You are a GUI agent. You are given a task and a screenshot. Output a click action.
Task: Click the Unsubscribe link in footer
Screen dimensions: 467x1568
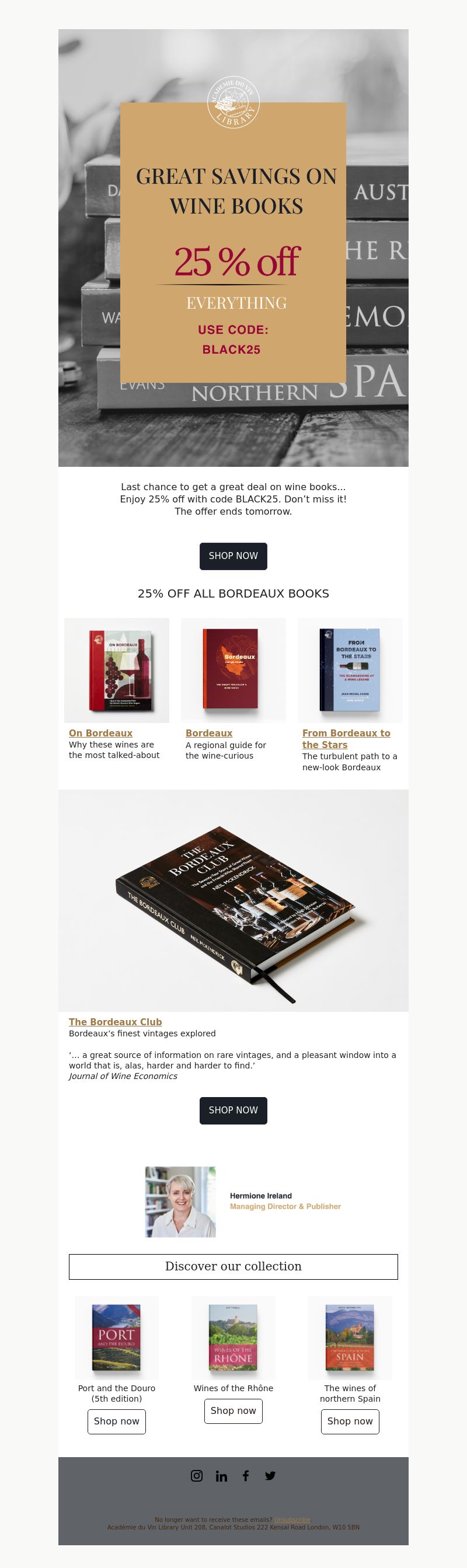[x=292, y=1520]
